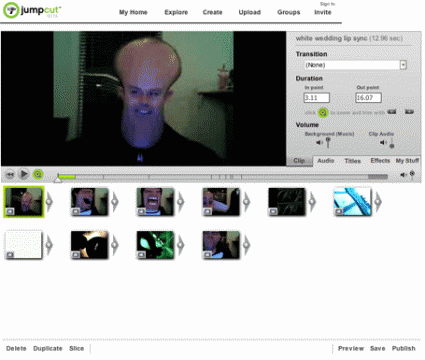Click the green zoom icon beside play
Viewport: 425px width, 360px height.
[x=38, y=174]
